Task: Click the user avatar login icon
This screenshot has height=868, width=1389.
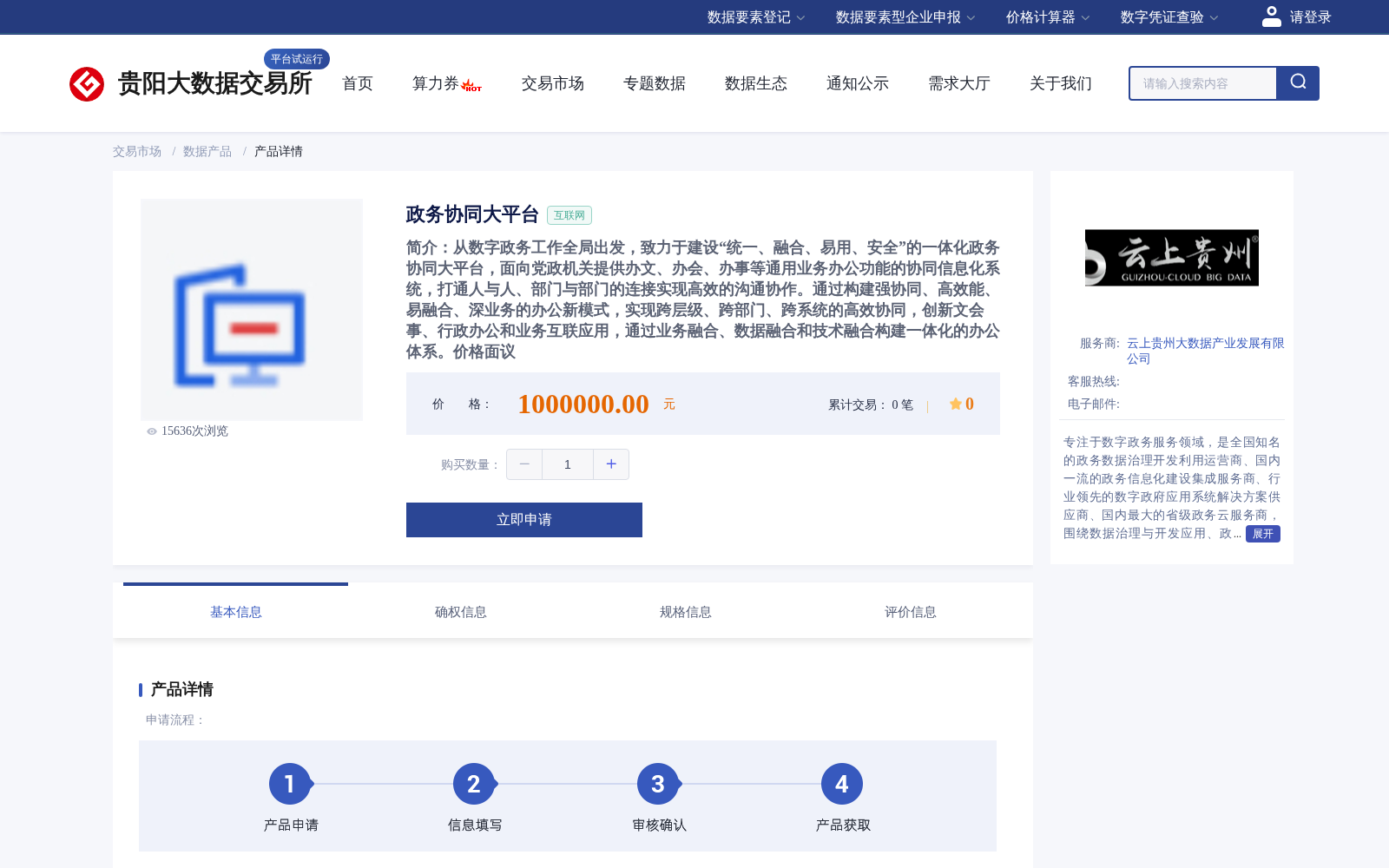Action: pos(1272,16)
